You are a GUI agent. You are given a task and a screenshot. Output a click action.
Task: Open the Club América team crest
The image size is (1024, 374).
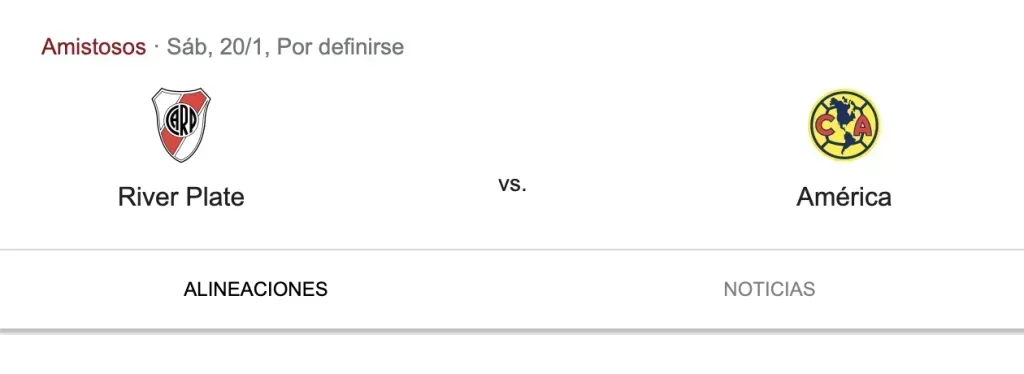[844, 125]
